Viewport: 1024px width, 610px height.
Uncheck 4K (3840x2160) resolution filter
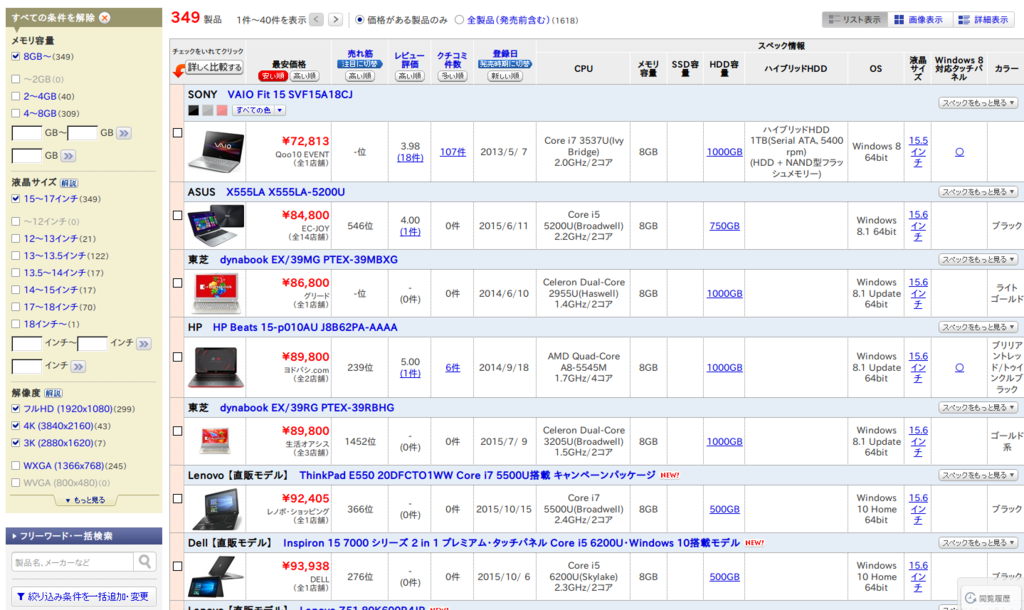click(16, 426)
